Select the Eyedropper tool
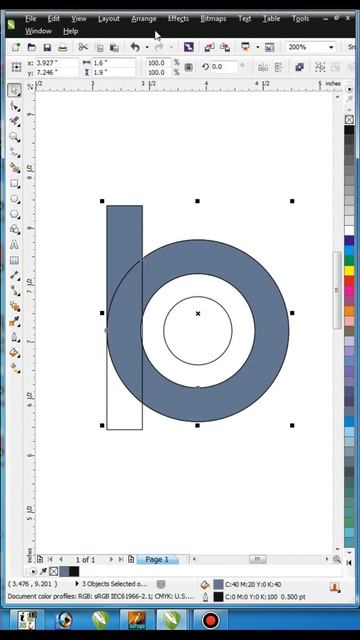 (15, 322)
